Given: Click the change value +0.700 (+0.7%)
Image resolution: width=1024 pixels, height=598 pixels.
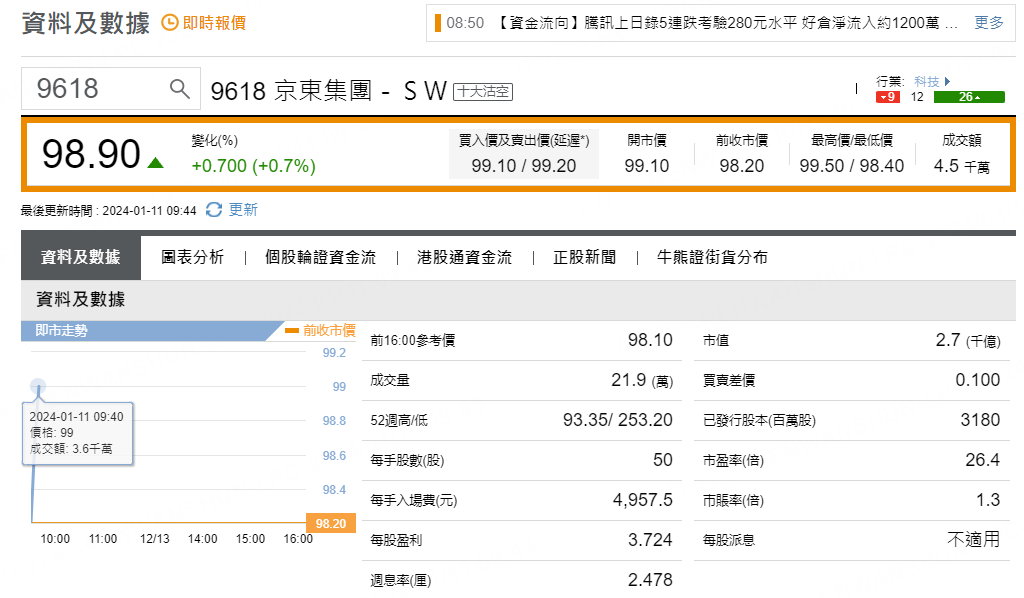Looking at the screenshot, I should click(x=253, y=166).
